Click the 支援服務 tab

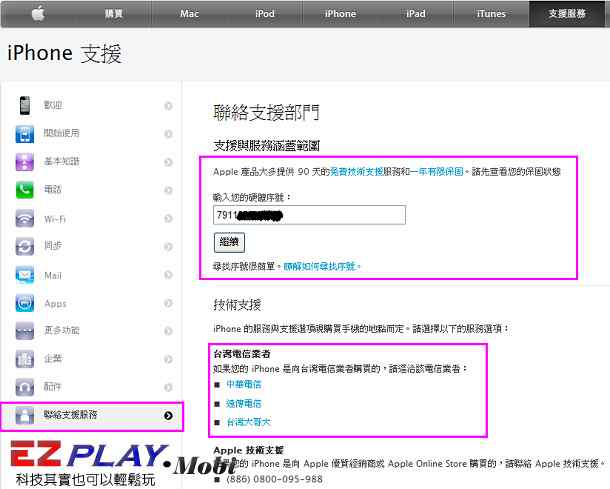(x=567, y=14)
